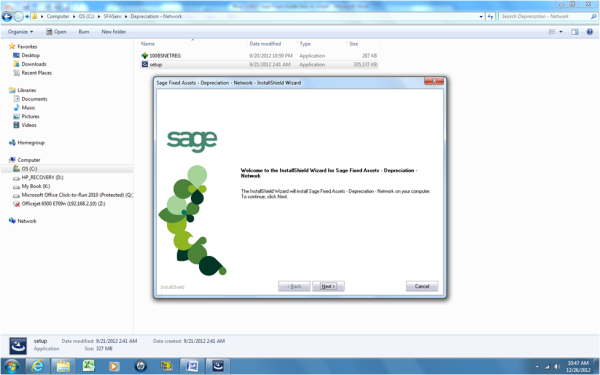
Task: Click Next in the InstallShield Wizard
Action: 328,286
